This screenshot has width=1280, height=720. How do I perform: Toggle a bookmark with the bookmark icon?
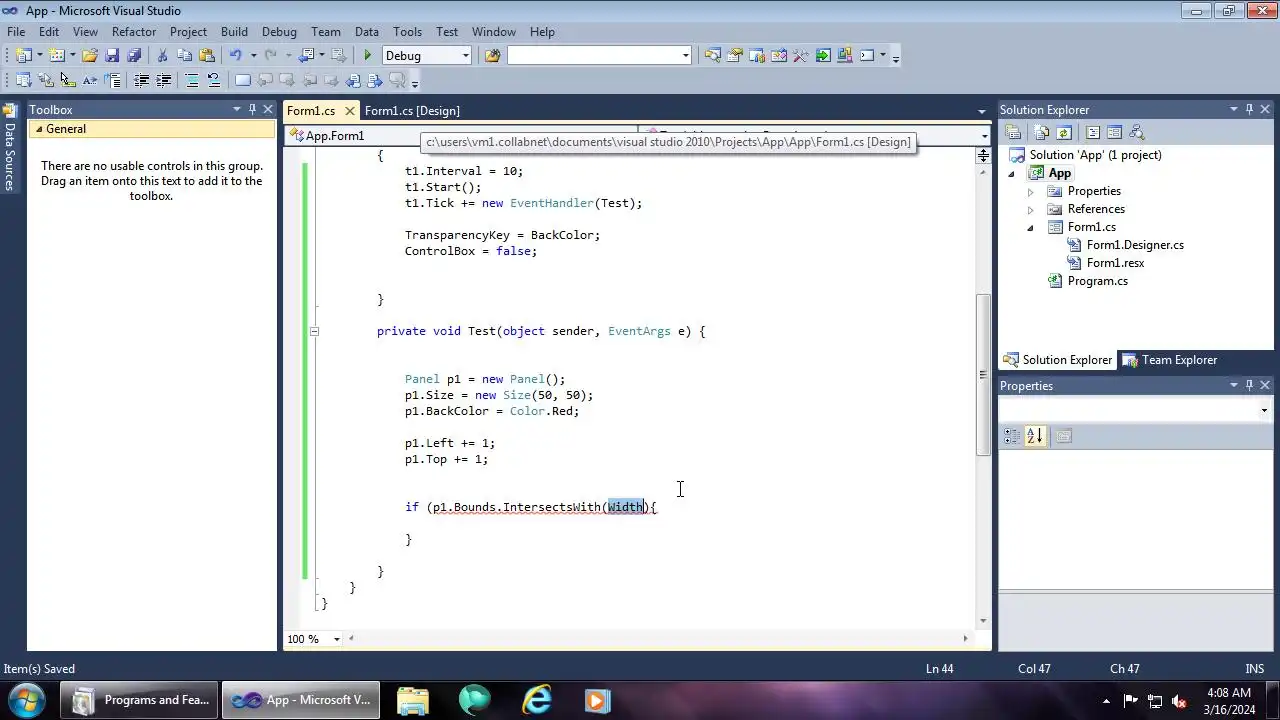point(243,81)
